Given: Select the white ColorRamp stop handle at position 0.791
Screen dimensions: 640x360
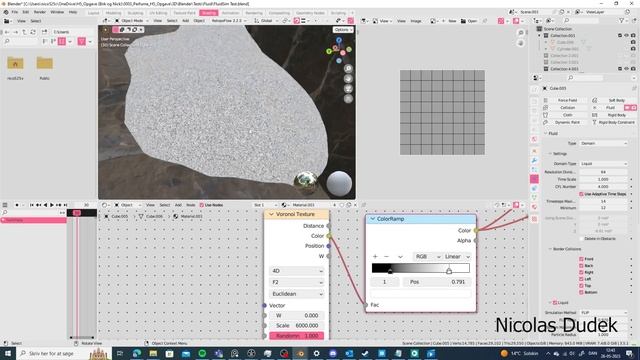Looking at the screenshot, I should (449, 271).
